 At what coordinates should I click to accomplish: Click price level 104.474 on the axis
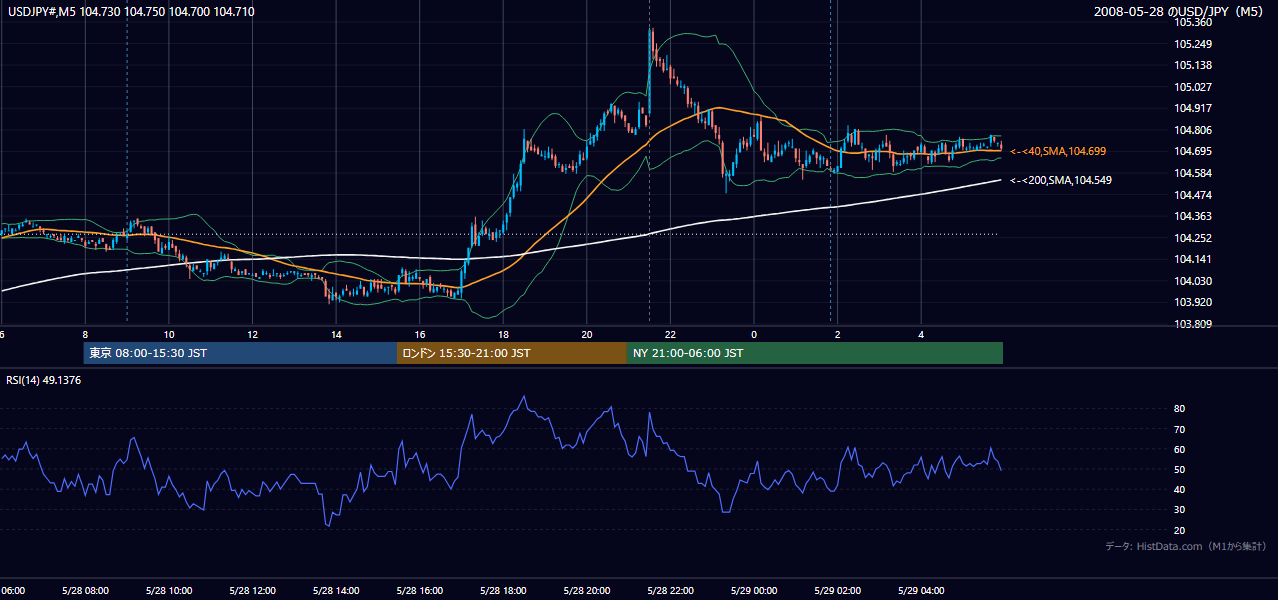click(1193, 195)
